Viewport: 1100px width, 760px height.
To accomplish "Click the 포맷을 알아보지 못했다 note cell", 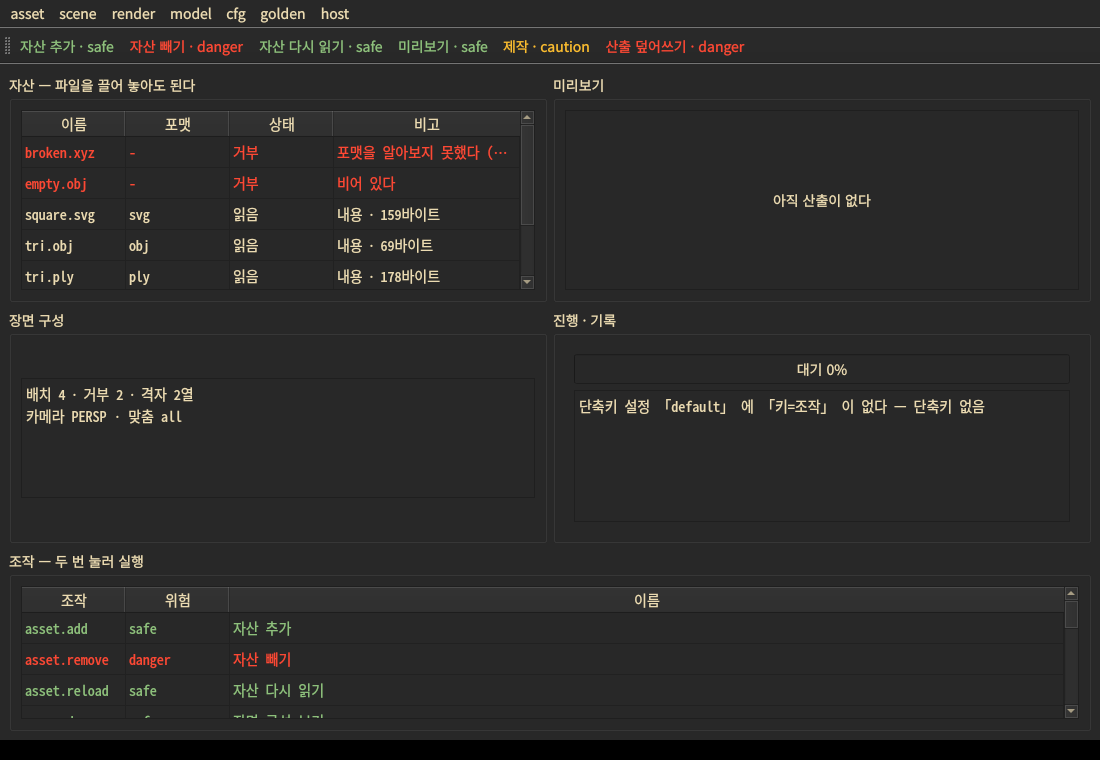I will [427, 152].
